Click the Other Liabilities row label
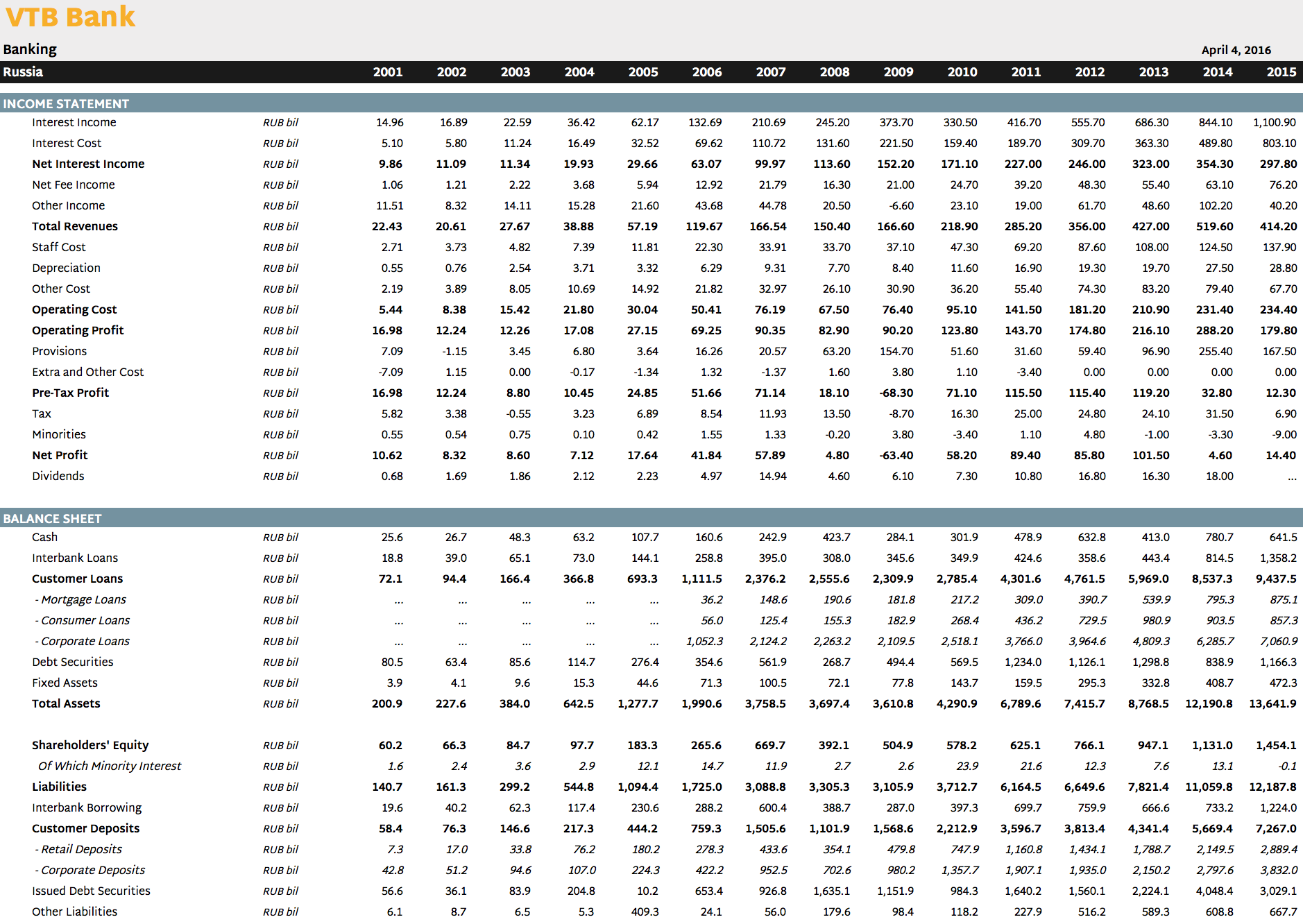Image resolution: width=1303 pixels, height=924 pixels. 74,912
